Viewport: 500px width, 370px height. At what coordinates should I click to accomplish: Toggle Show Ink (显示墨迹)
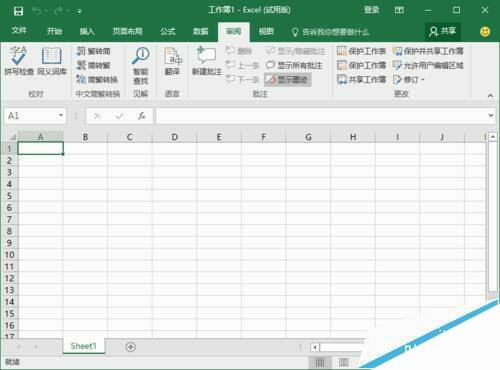point(288,79)
